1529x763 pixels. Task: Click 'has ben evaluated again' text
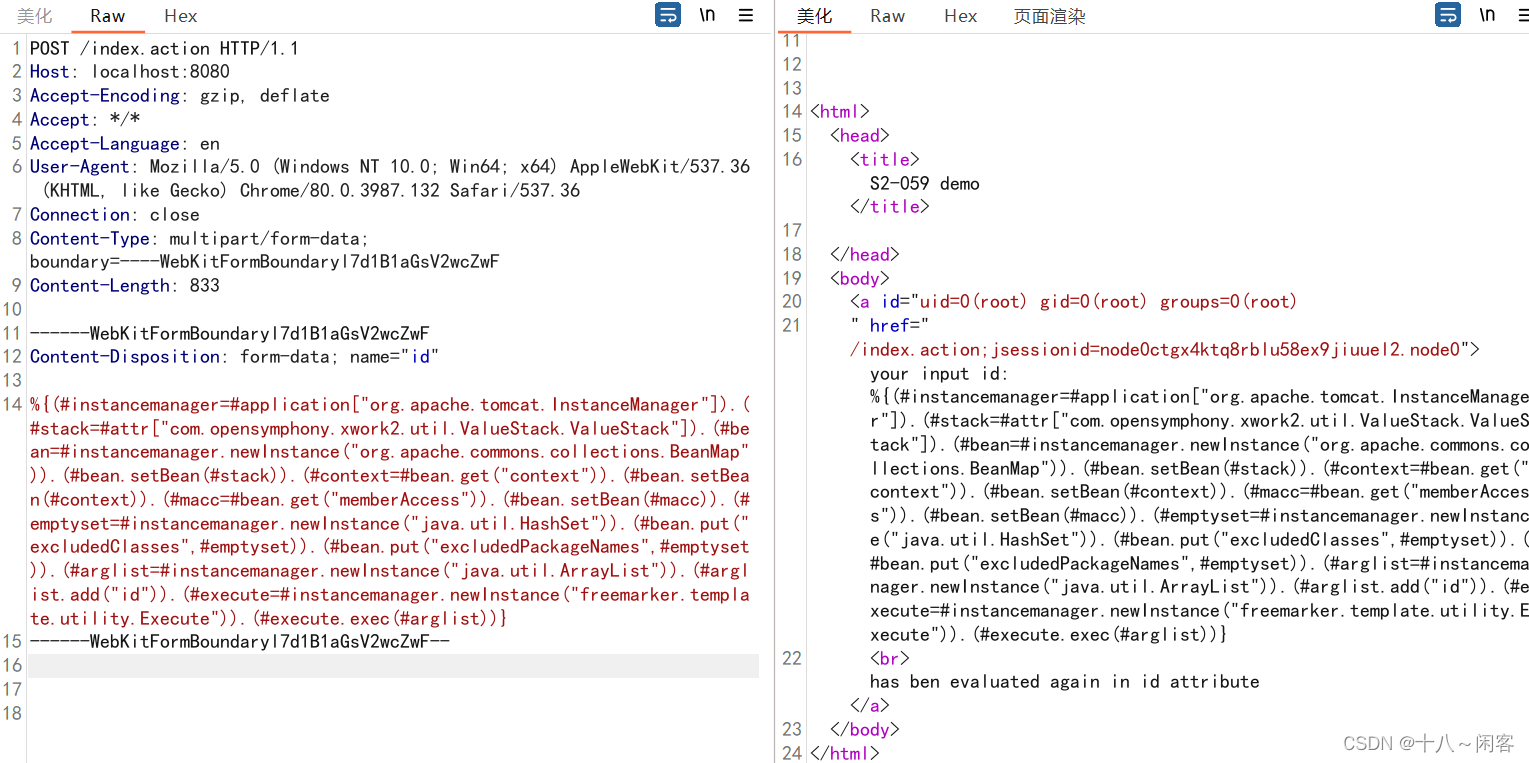1065,682
